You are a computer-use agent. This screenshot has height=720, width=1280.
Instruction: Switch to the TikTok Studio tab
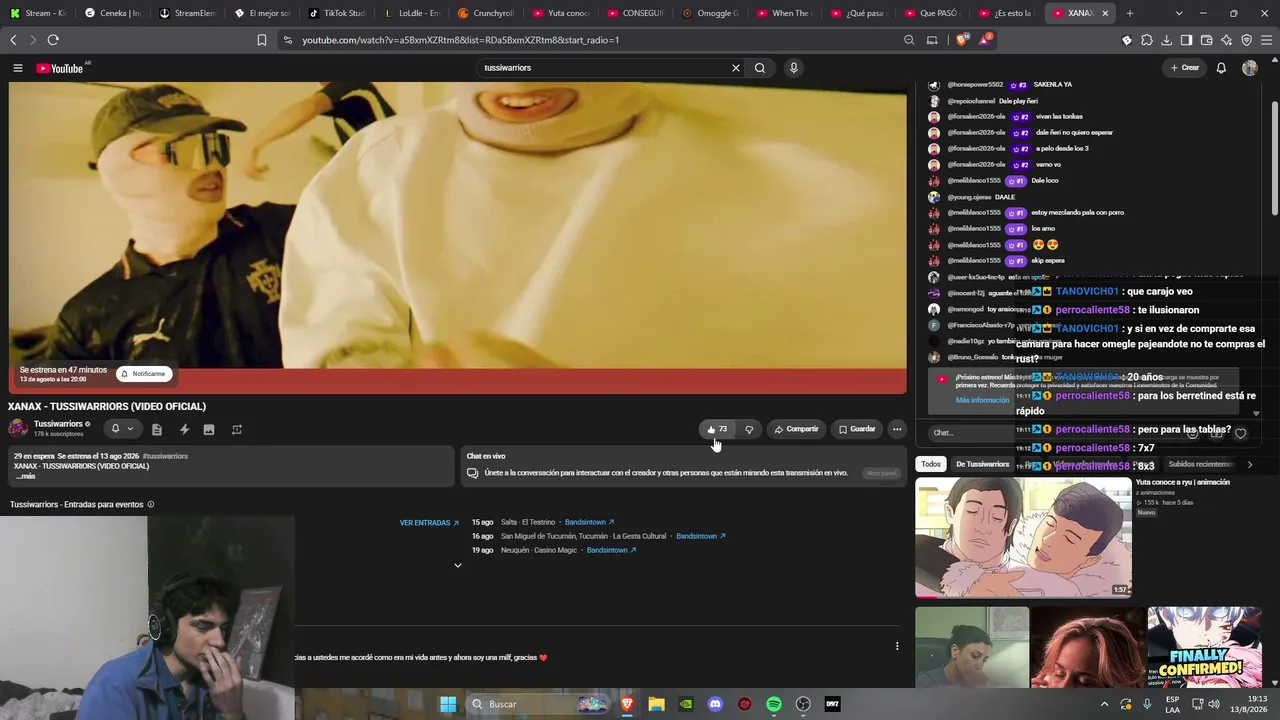point(336,13)
